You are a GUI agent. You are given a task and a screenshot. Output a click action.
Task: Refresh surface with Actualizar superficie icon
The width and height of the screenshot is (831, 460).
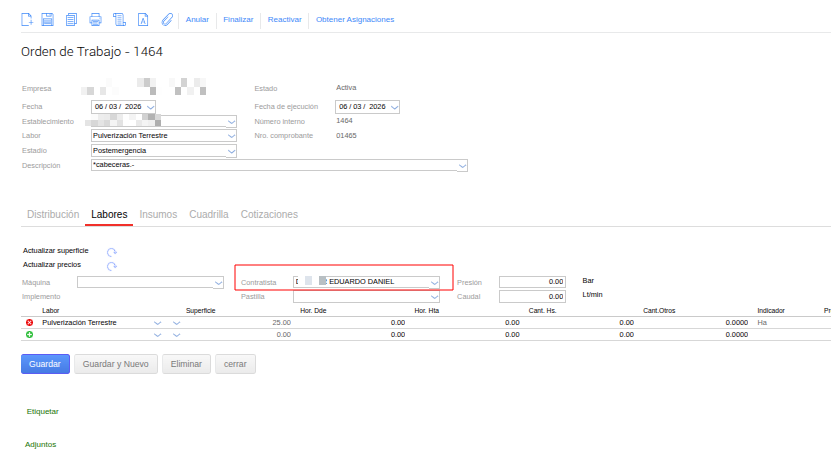tap(112, 251)
